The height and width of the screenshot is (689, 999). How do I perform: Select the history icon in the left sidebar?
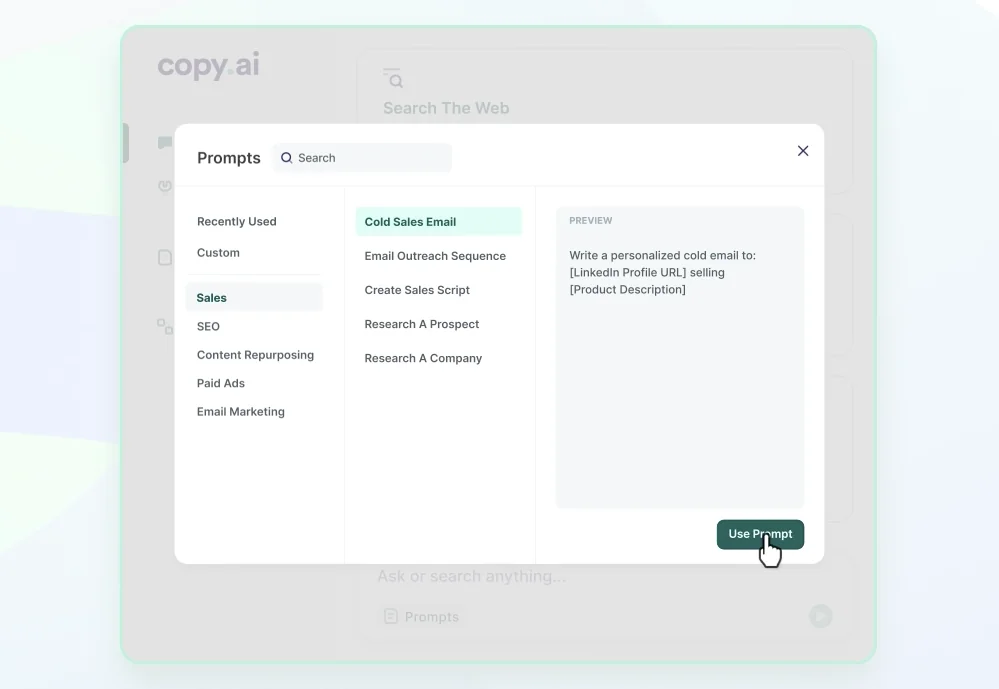164,185
